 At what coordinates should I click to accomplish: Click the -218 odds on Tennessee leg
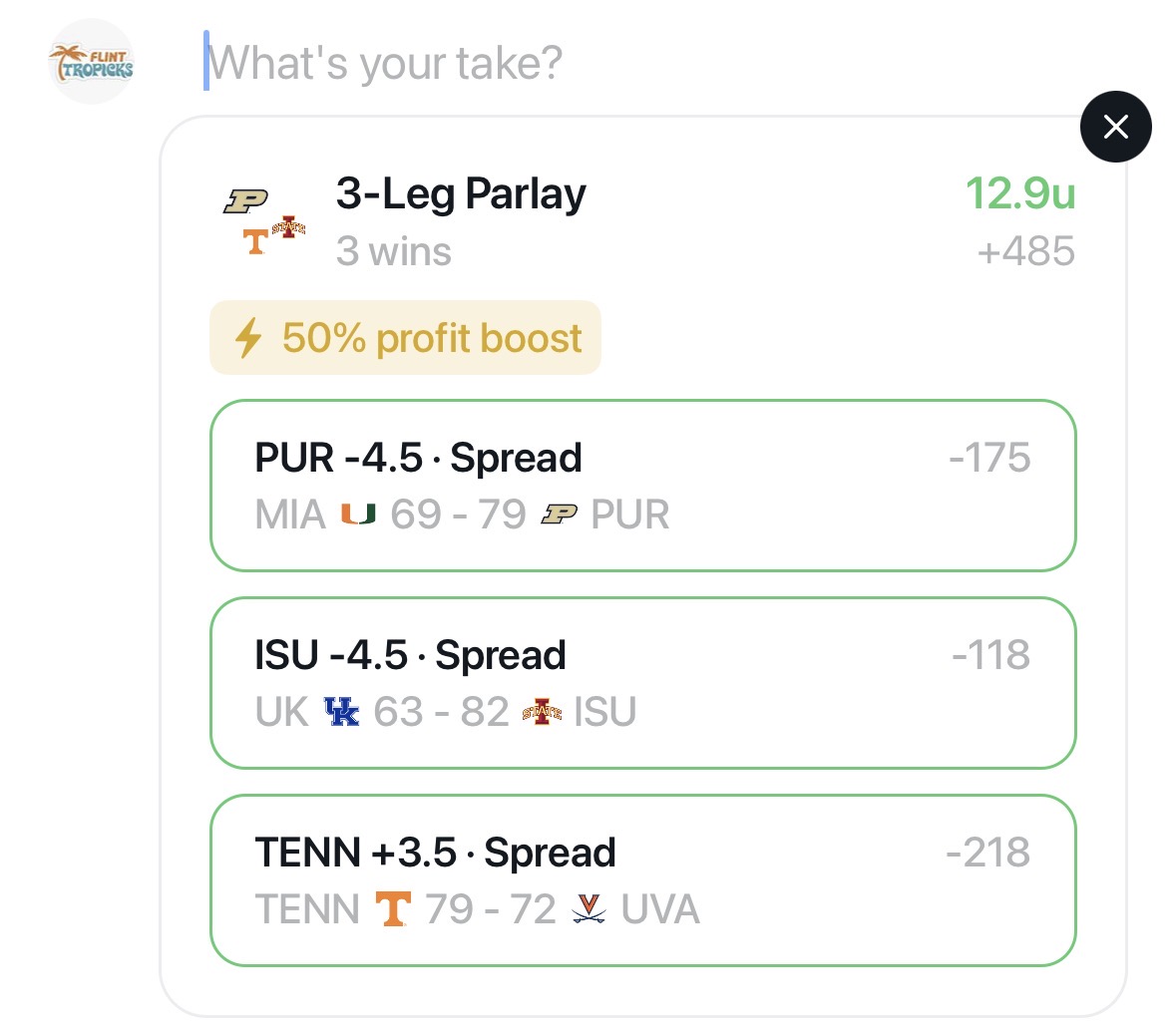coord(987,853)
